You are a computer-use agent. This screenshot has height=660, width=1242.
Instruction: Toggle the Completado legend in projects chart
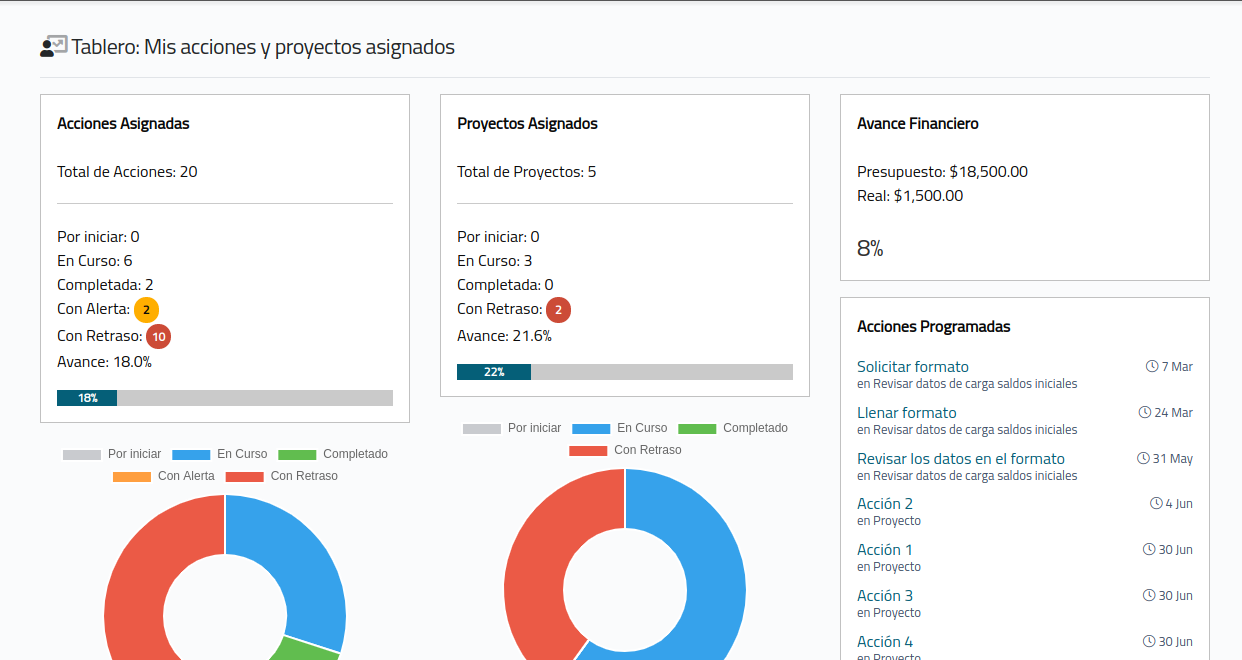[733, 428]
